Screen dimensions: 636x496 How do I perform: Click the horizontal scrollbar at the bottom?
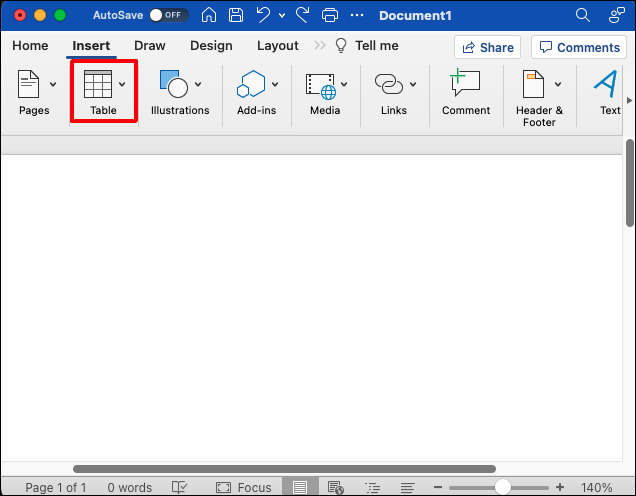[284, 469]
